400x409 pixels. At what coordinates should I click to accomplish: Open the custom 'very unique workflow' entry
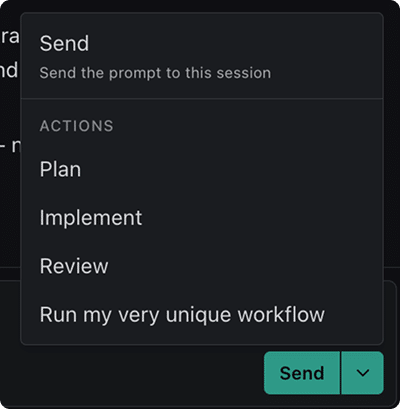coord(202,314)
